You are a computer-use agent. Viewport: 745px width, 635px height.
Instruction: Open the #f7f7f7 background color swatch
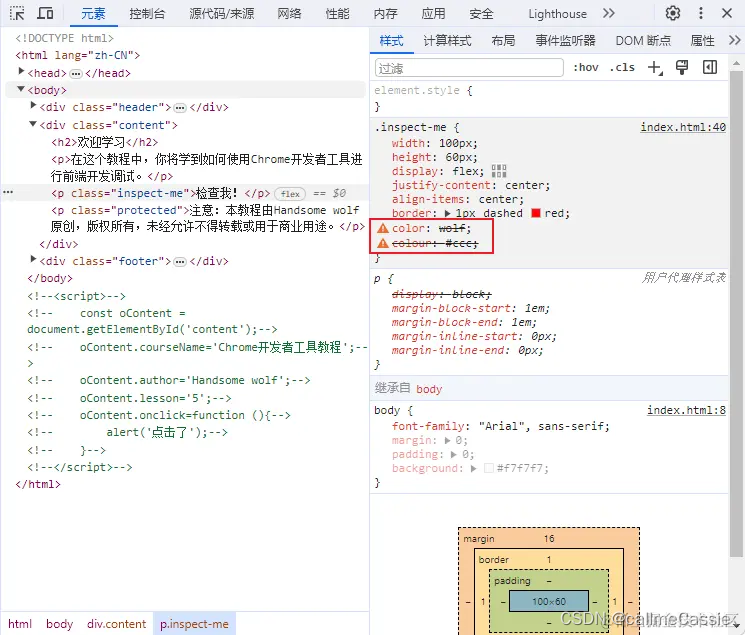click(488, 469)
